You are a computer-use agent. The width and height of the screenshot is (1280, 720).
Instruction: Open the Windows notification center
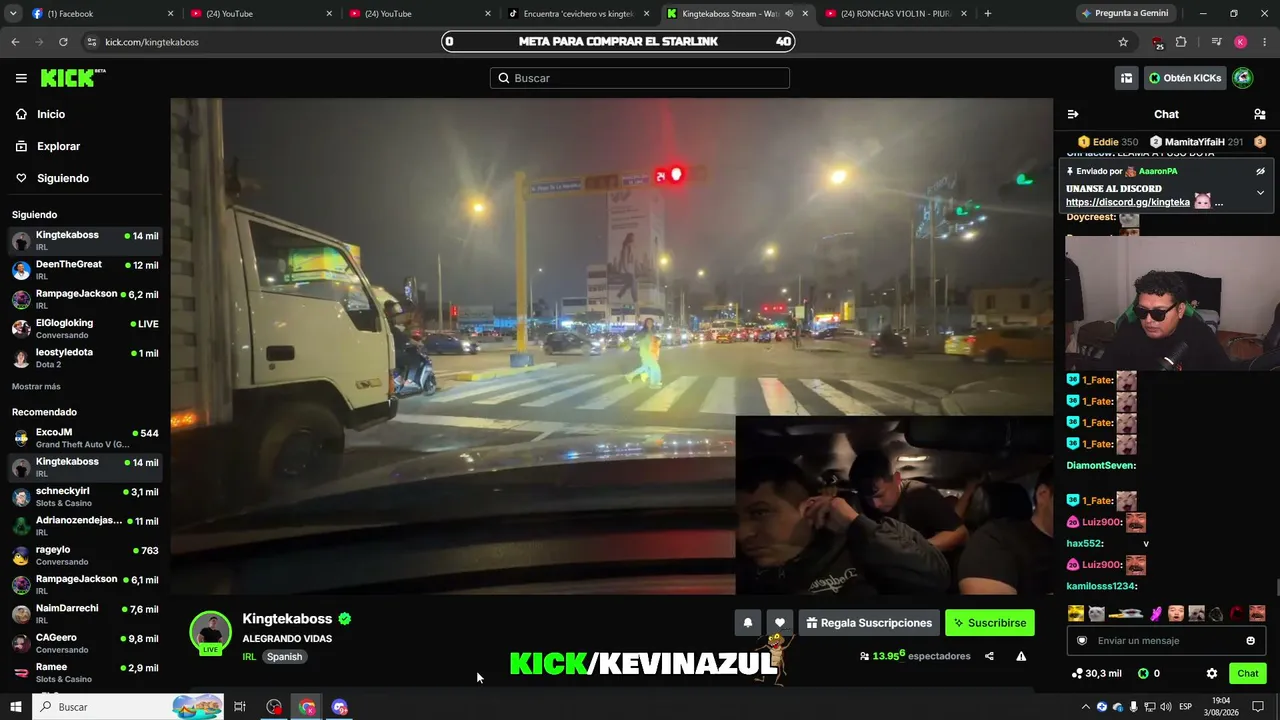pos(1258,707)
